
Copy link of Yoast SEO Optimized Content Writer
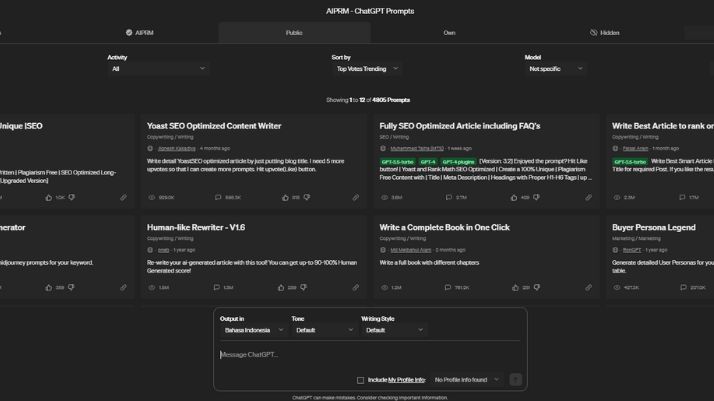pyautogui.click(x=356, y=198)
